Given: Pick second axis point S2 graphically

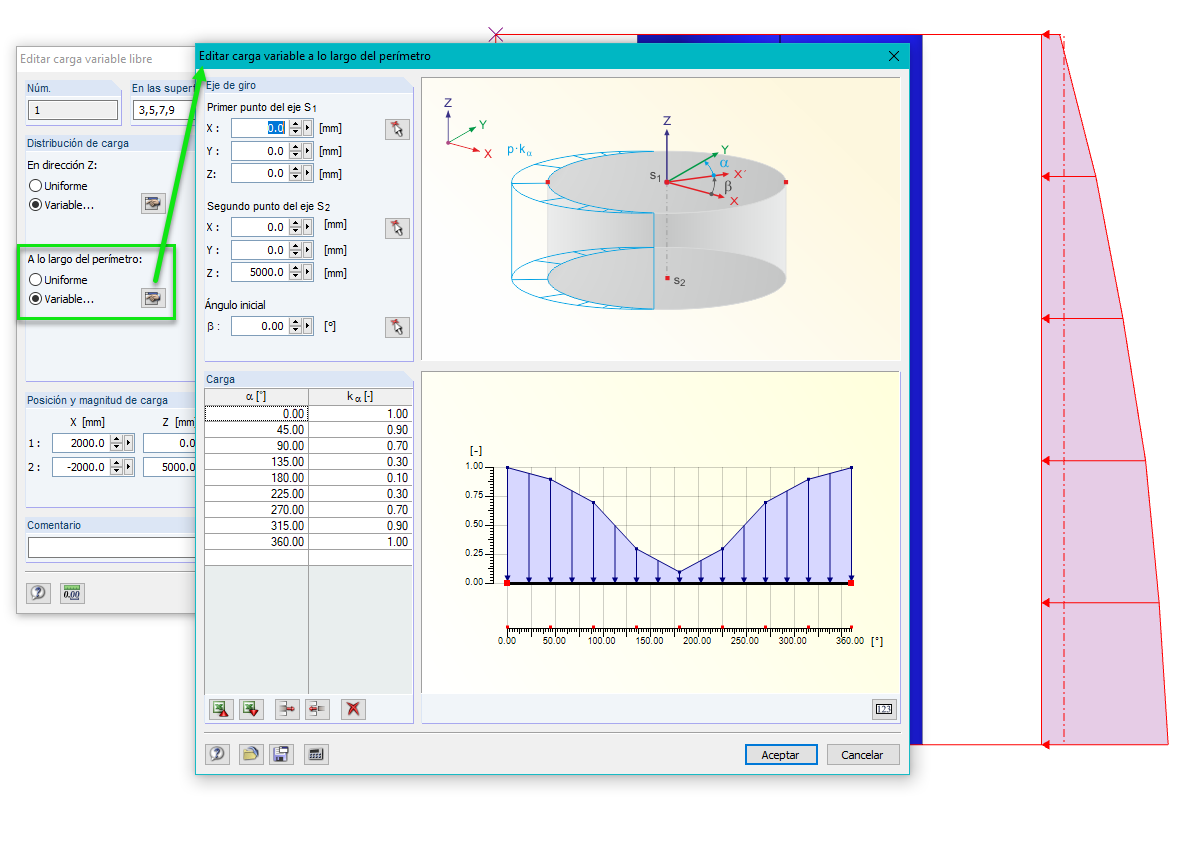Looking at the screenshot, I should coord(397,228).
